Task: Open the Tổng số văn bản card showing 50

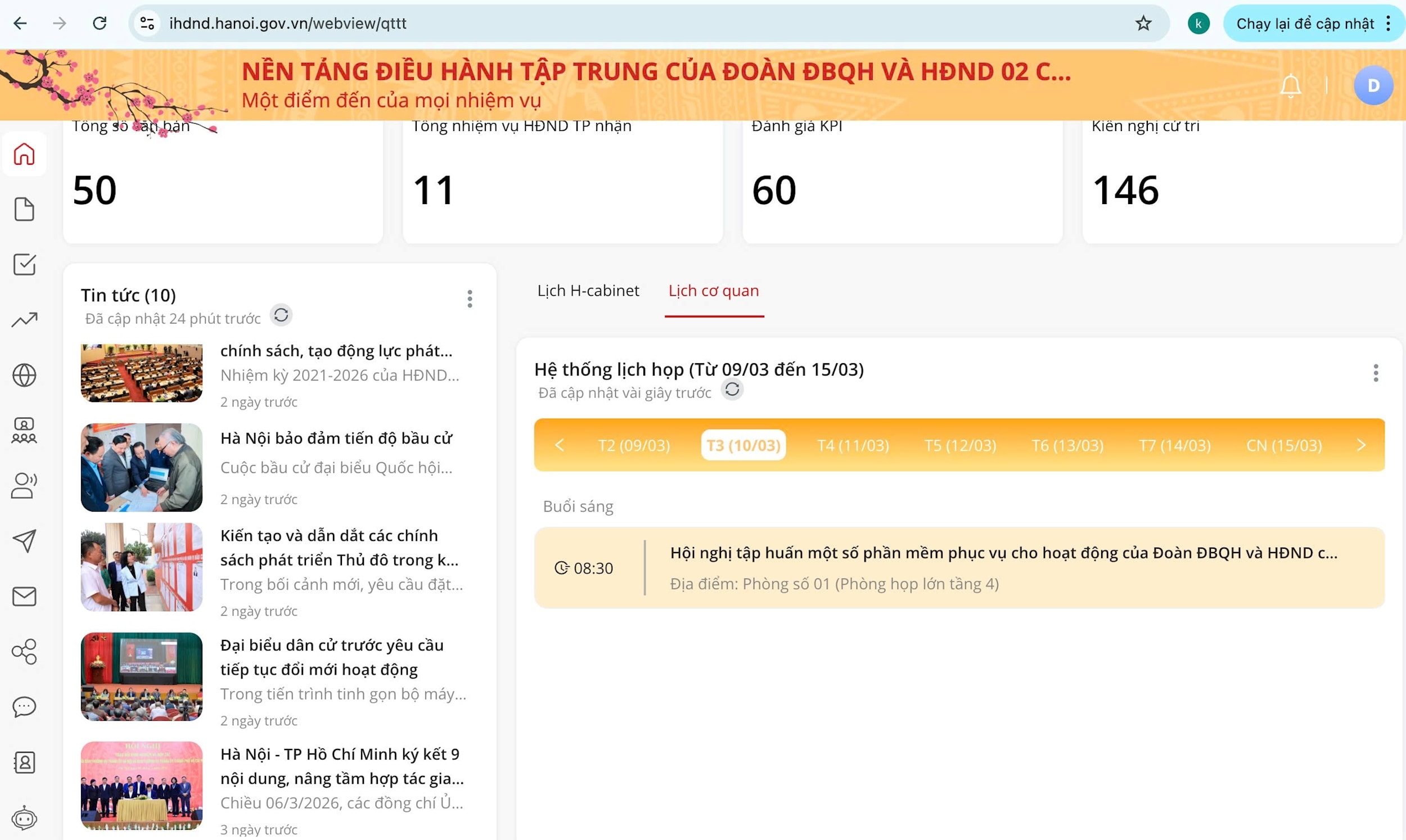Action: [x=223, y=182]
